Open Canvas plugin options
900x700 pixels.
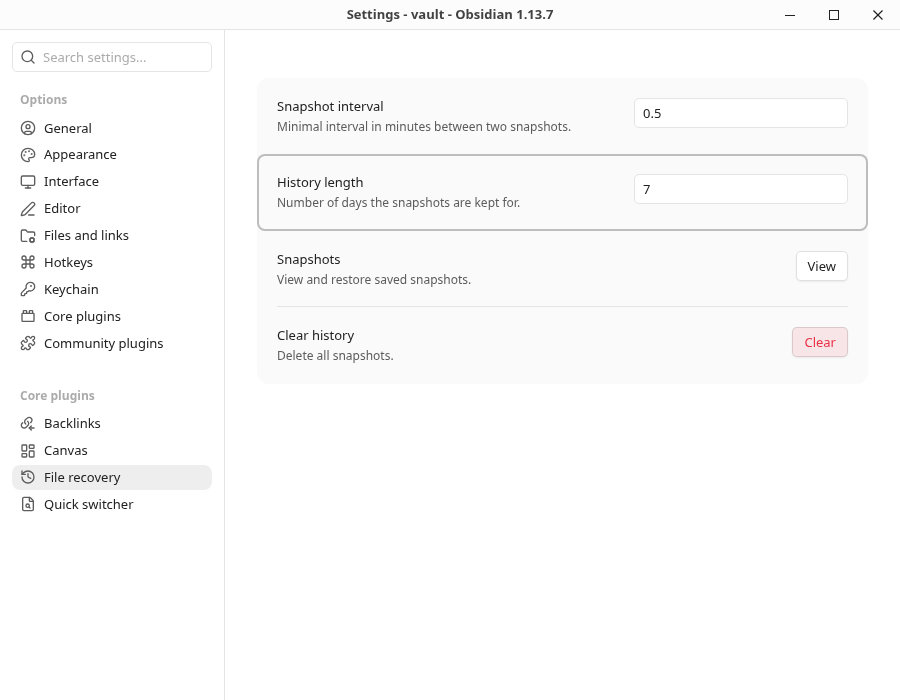(112, 450)
